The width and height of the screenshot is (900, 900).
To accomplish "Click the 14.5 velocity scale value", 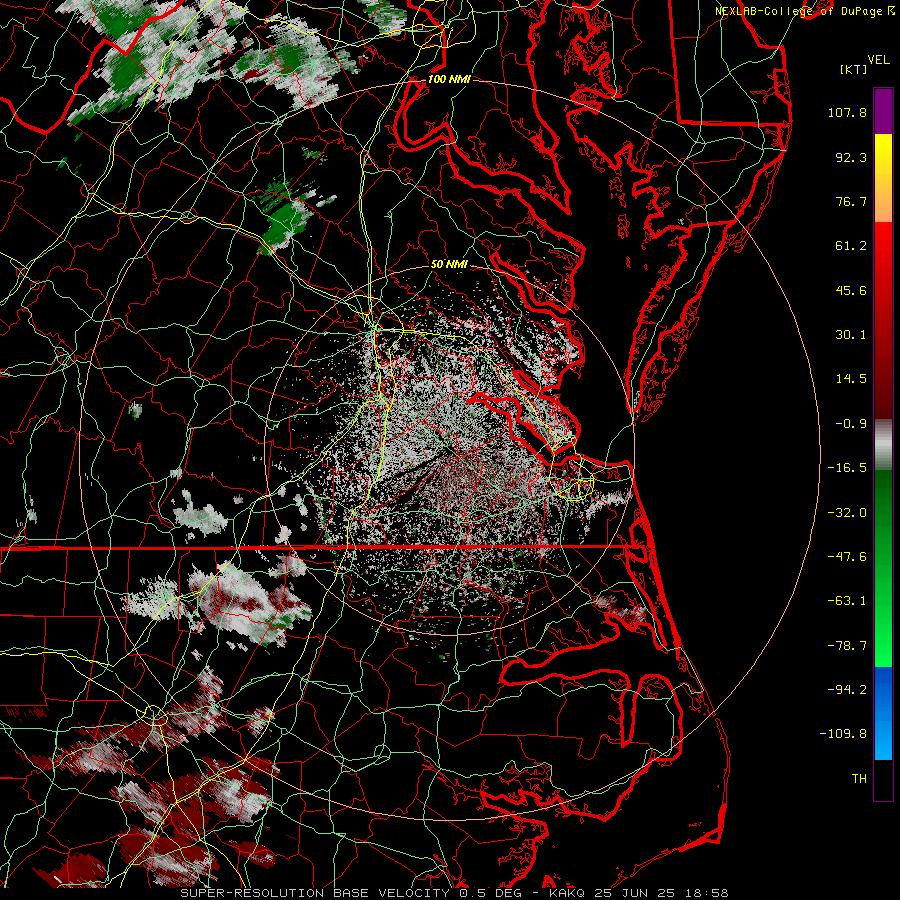I will (851, 379).
